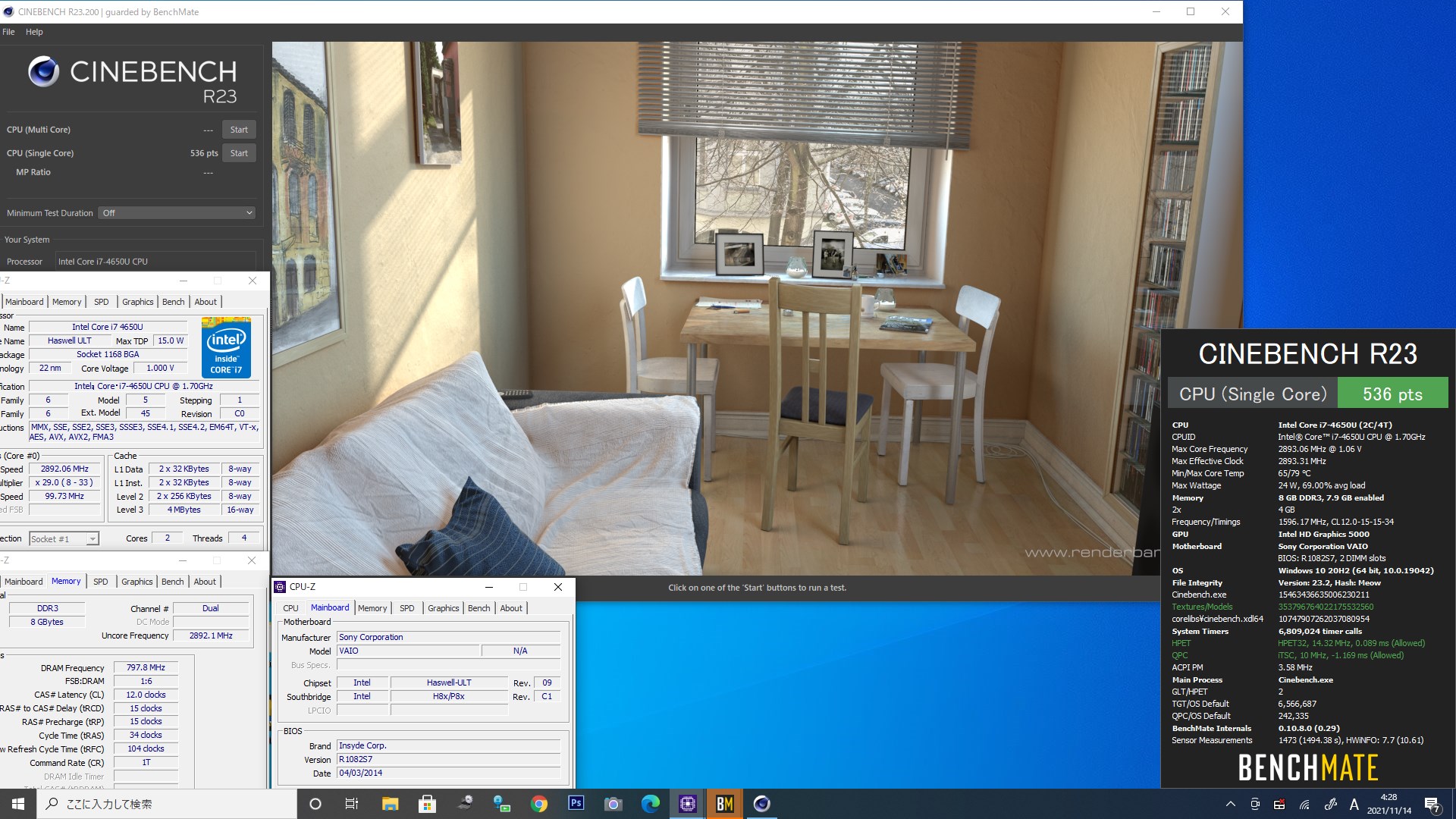Click the Pen workspace tray icon
Screen dimensions: 1456x819
1330,804
